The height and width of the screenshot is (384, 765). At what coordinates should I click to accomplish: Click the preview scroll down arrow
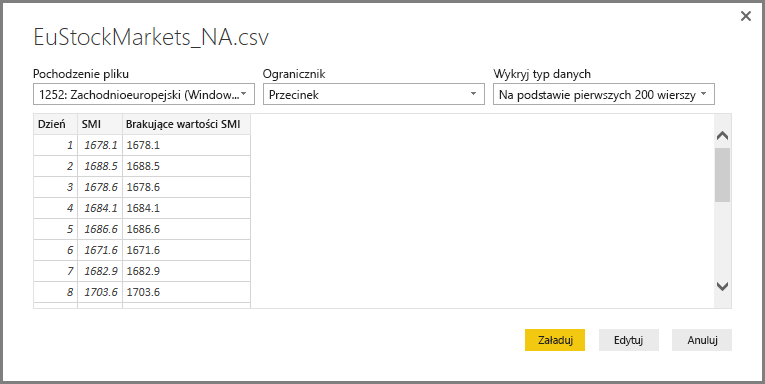[x=723, y=286]
